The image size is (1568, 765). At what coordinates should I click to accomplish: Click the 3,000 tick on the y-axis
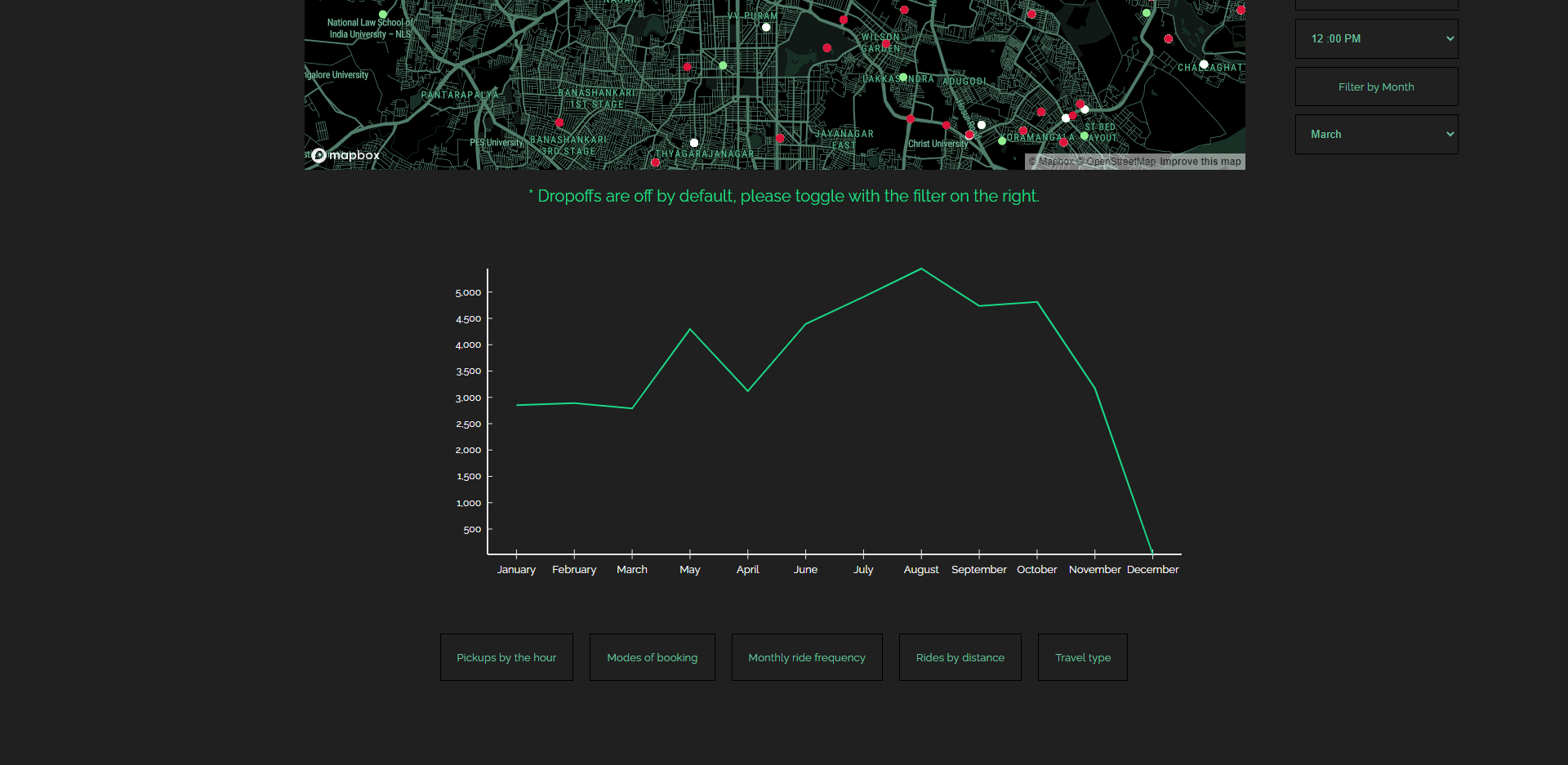(469, 398)
